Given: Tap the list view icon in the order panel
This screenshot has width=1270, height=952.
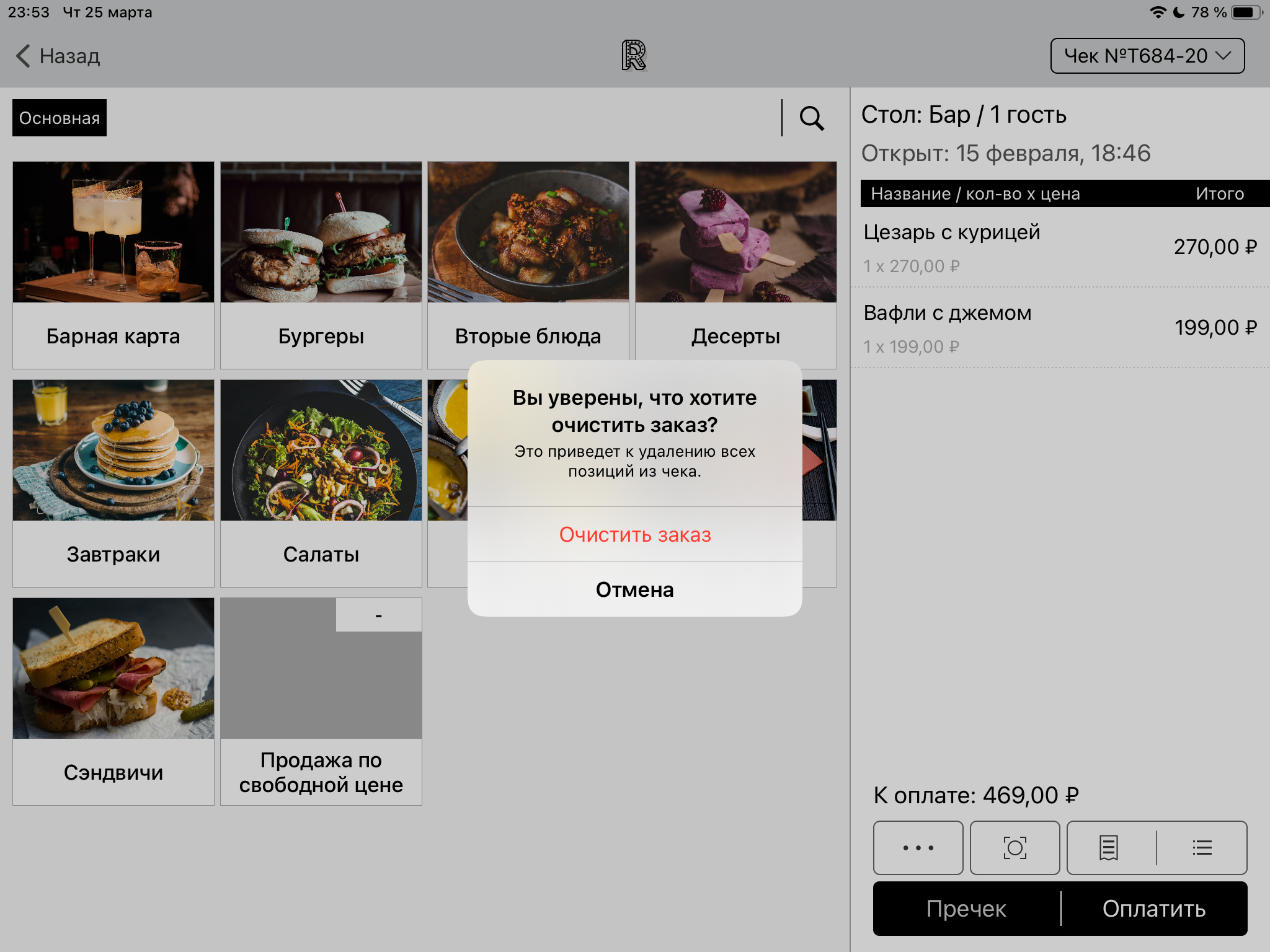Looking at the screenshot, I should (1202, 847).
